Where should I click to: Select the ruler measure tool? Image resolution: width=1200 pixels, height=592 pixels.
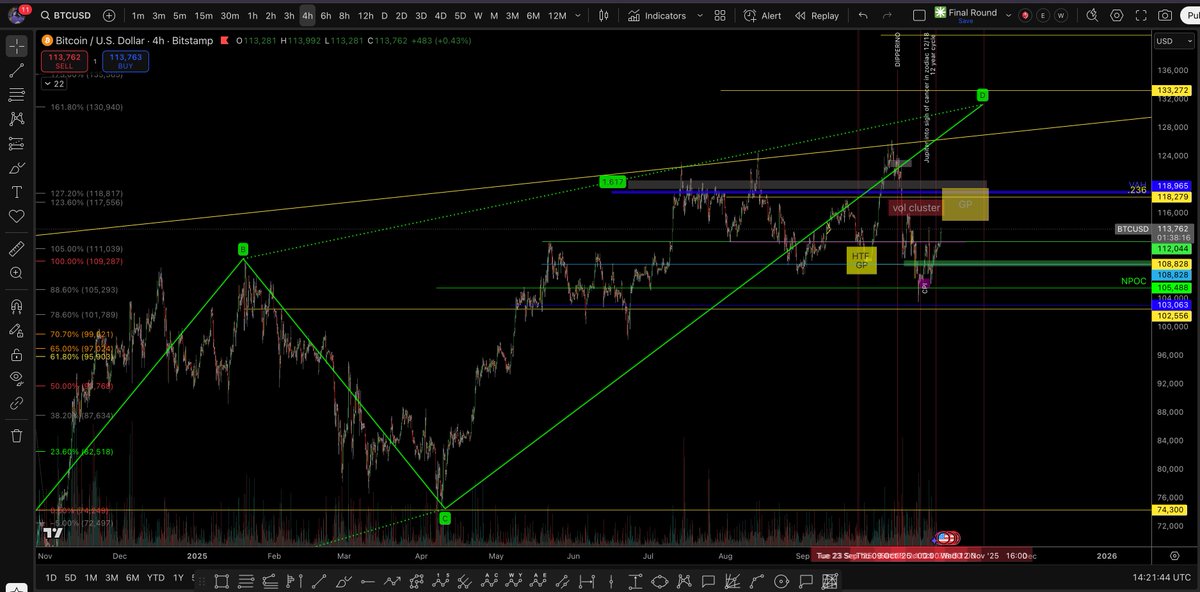pos(17,247)
